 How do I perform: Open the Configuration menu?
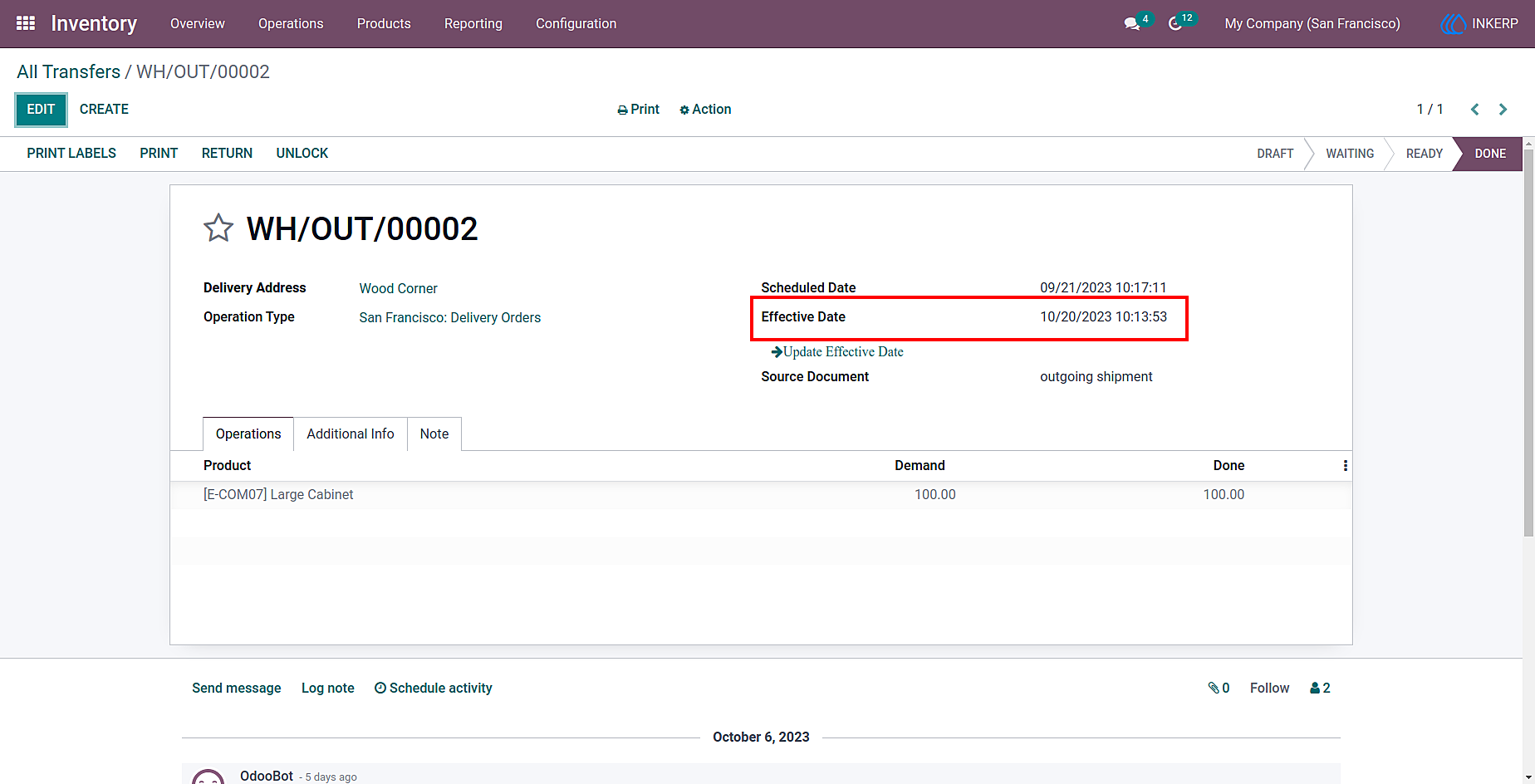pos(576,24)
